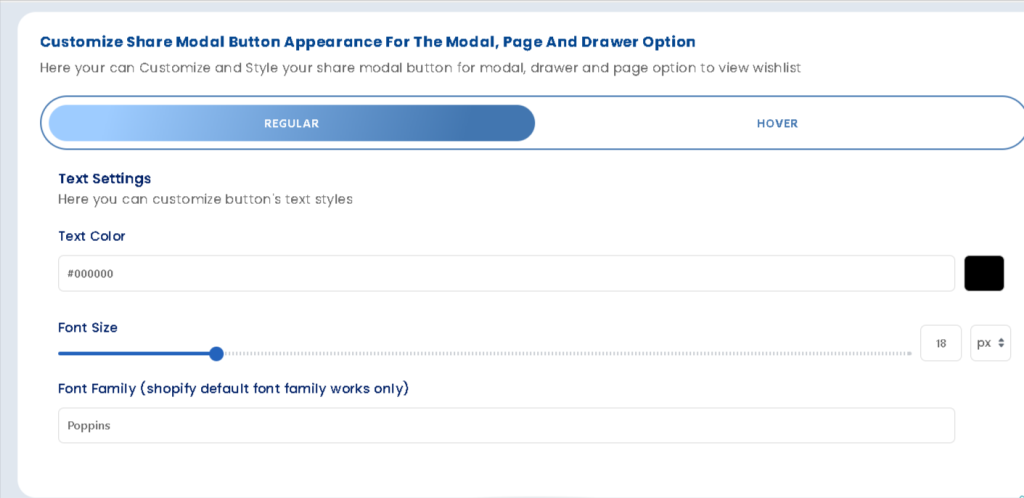This screenshot has width=1024, height=498.
Task: Click the Font Family field containing Poppins
Action: coord(506,425)
